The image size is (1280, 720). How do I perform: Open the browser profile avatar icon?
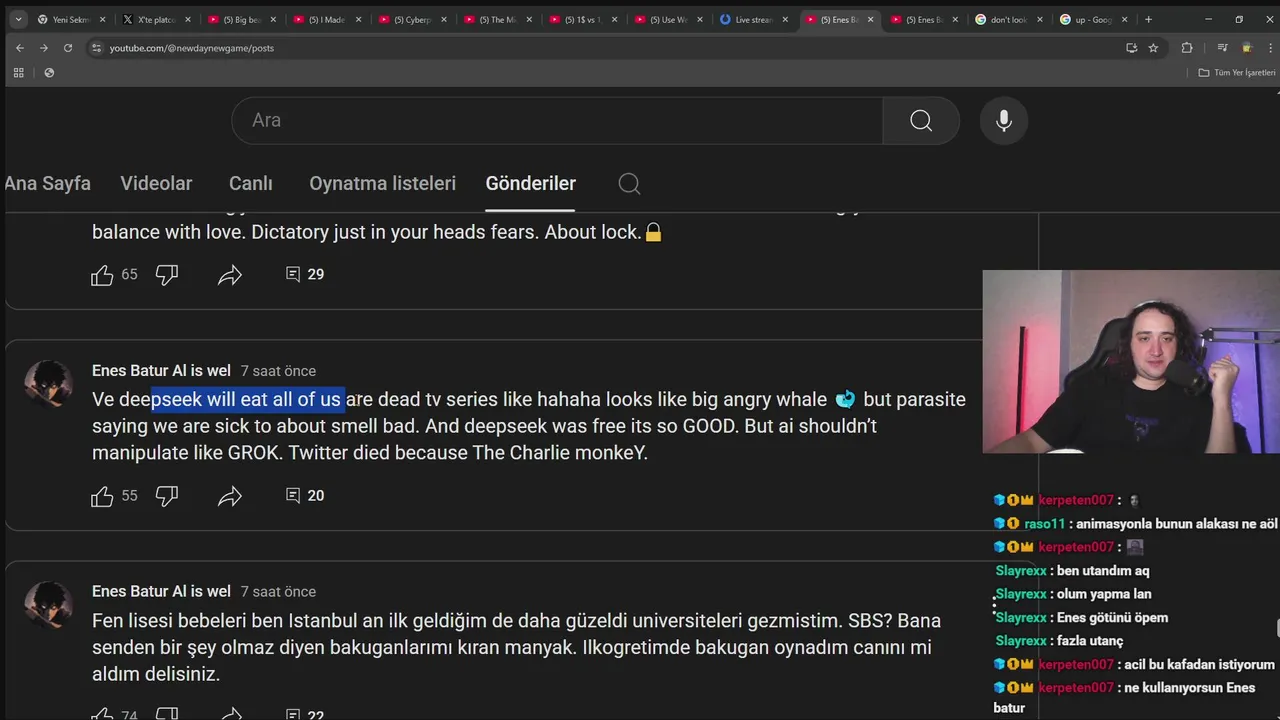tap(1247, 48)
